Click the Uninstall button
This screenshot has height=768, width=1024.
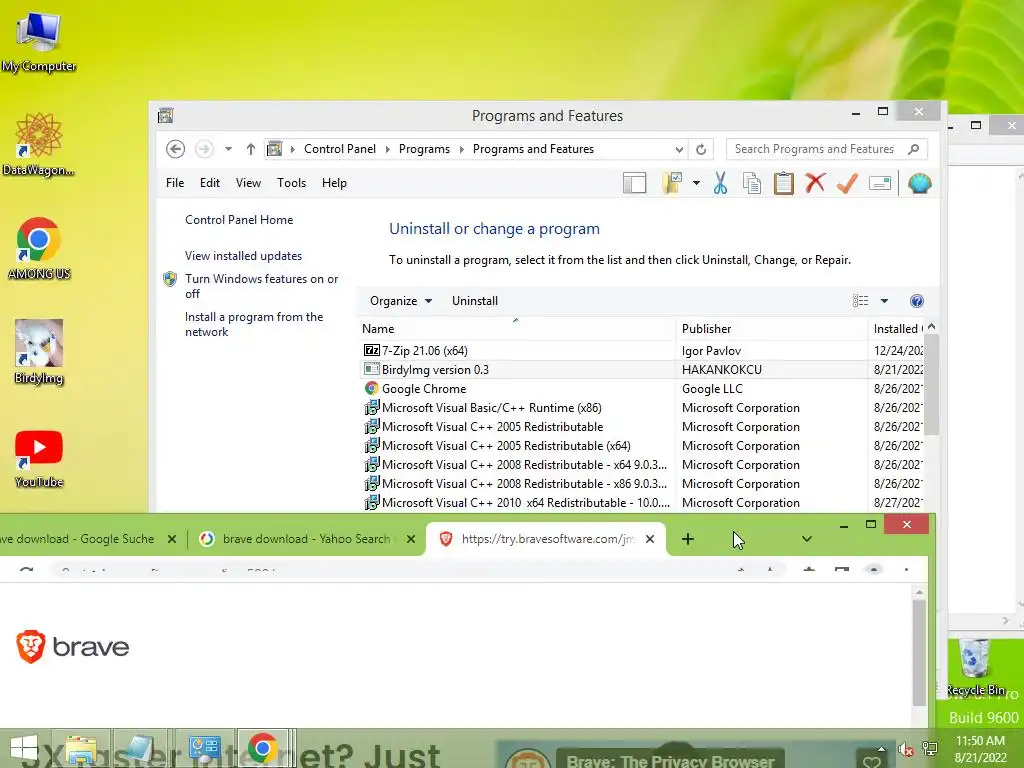click(x=475, y=301)
